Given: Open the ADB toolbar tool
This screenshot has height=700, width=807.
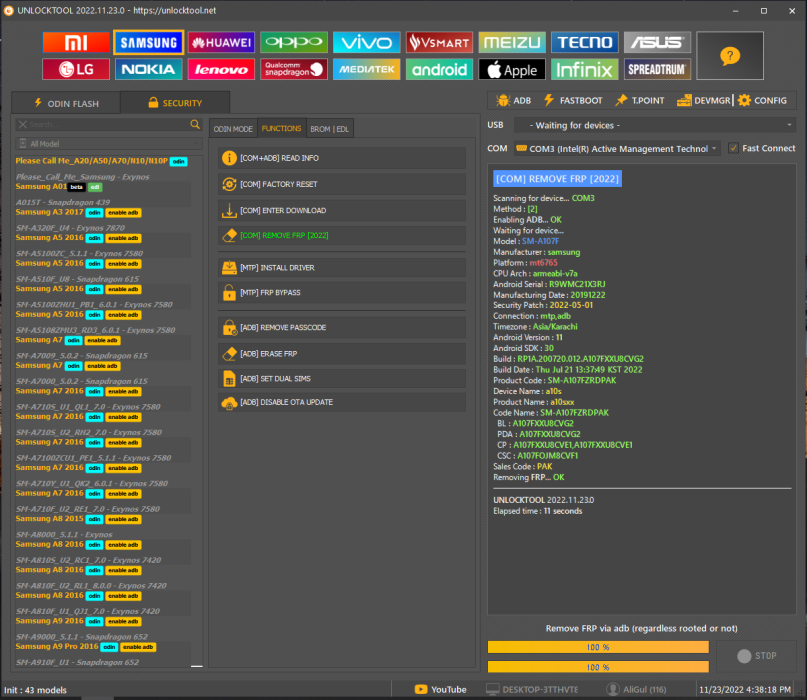Looking at the screenshot, I should click(x=514, y=100).
